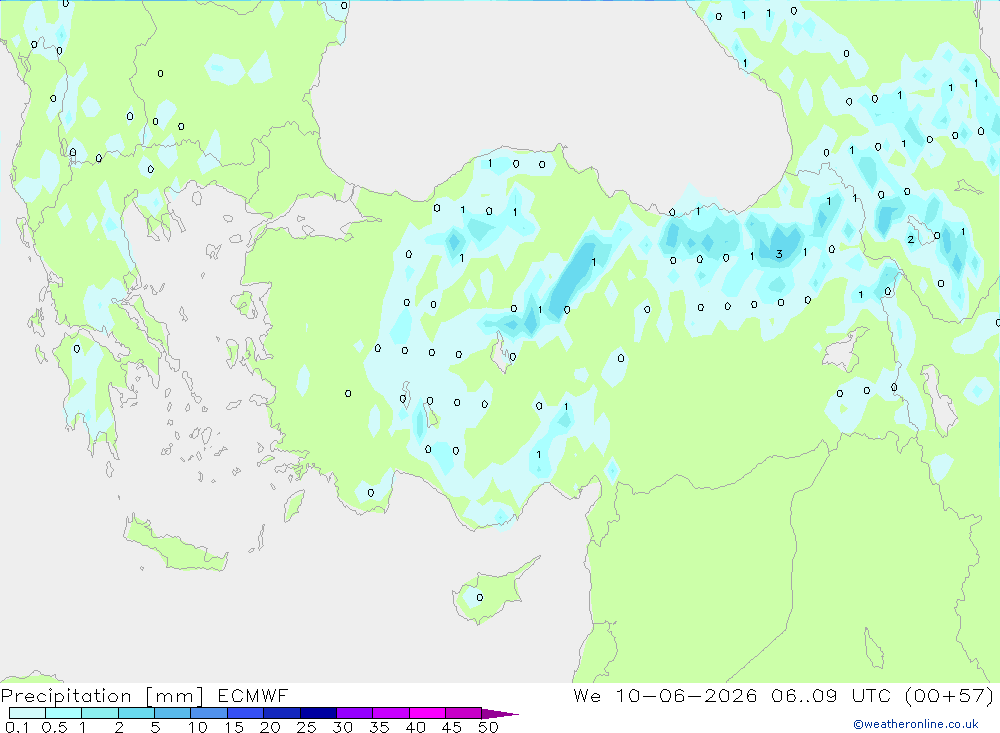Click the '35' legend scale label
1000x733 pixels.
pos(379,727)
